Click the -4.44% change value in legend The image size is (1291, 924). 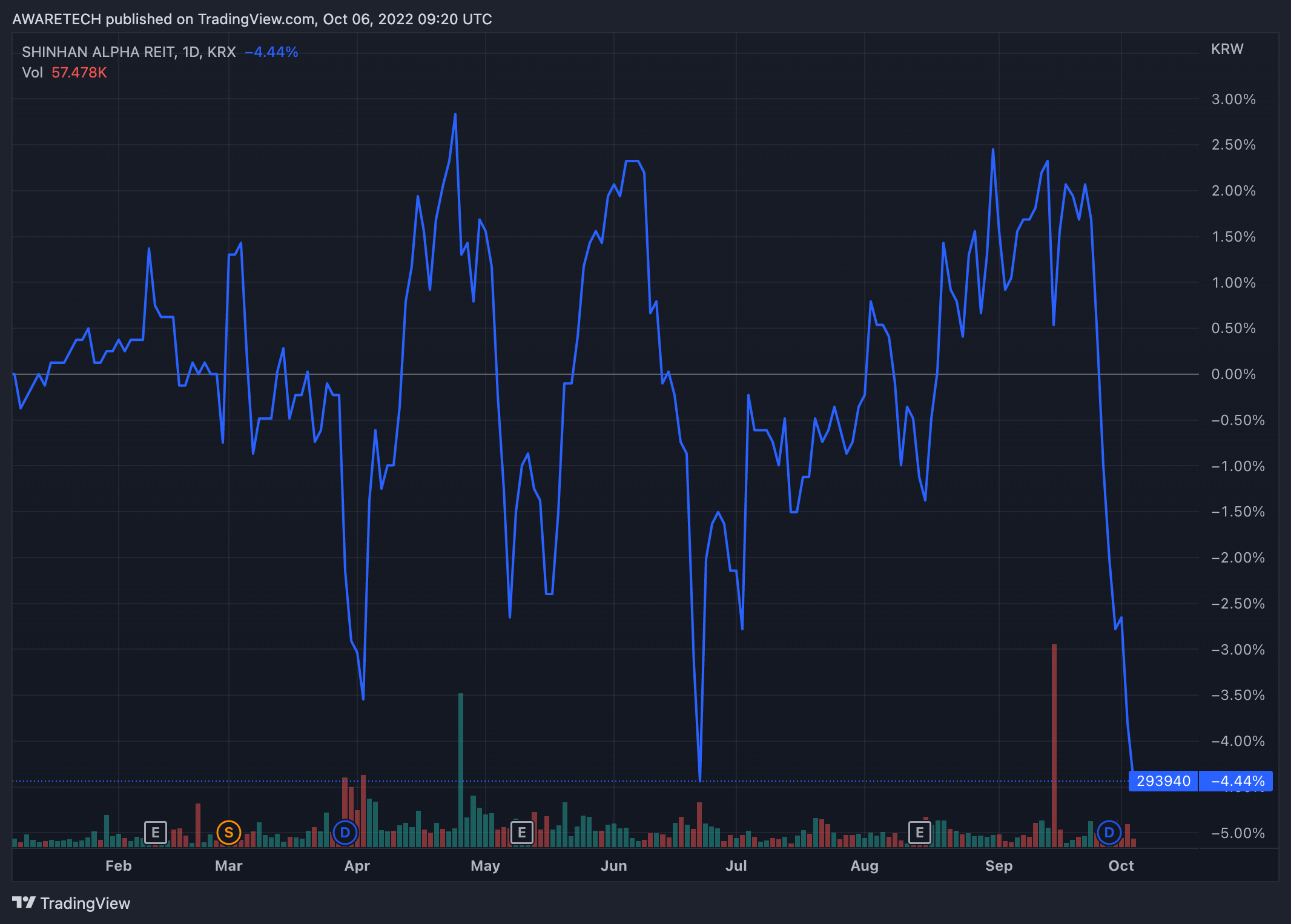pos(271,52)
